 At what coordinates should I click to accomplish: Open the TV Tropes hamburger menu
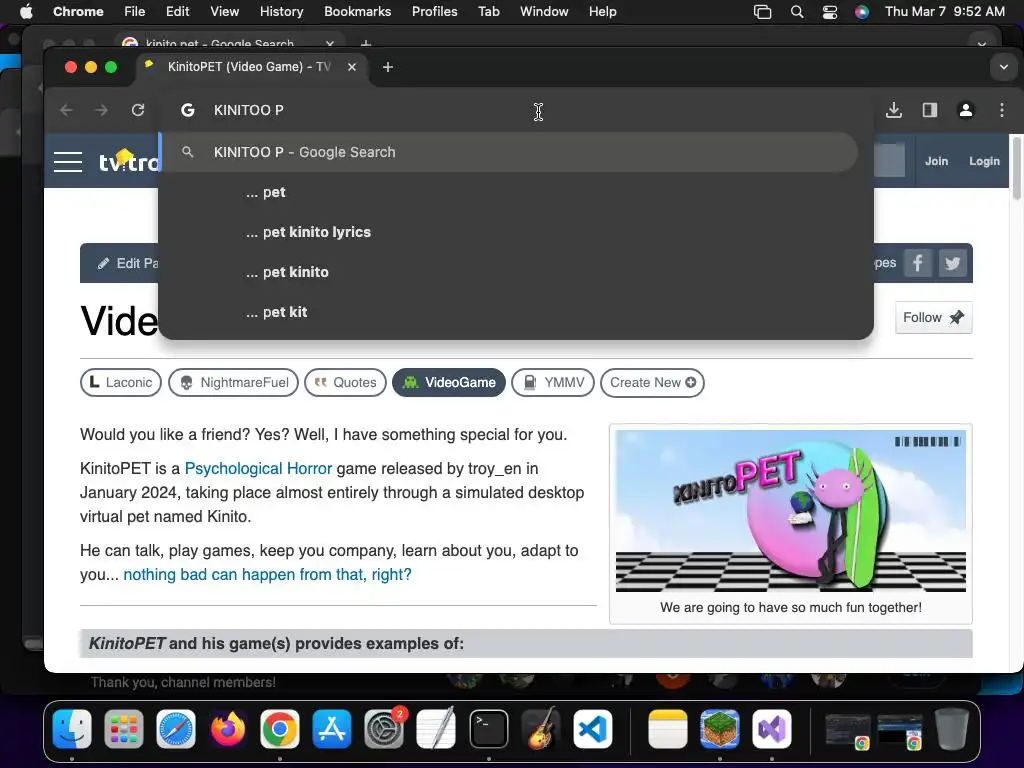click(x=68, y=162)
